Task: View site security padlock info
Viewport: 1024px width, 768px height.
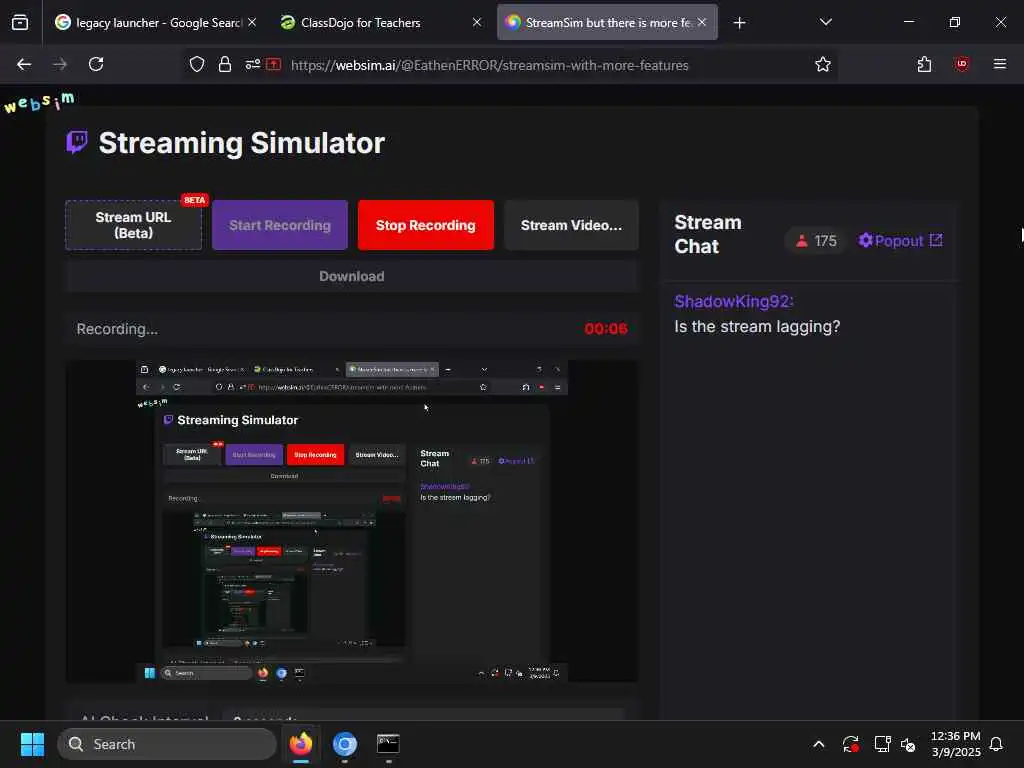Action: point(225,64)
